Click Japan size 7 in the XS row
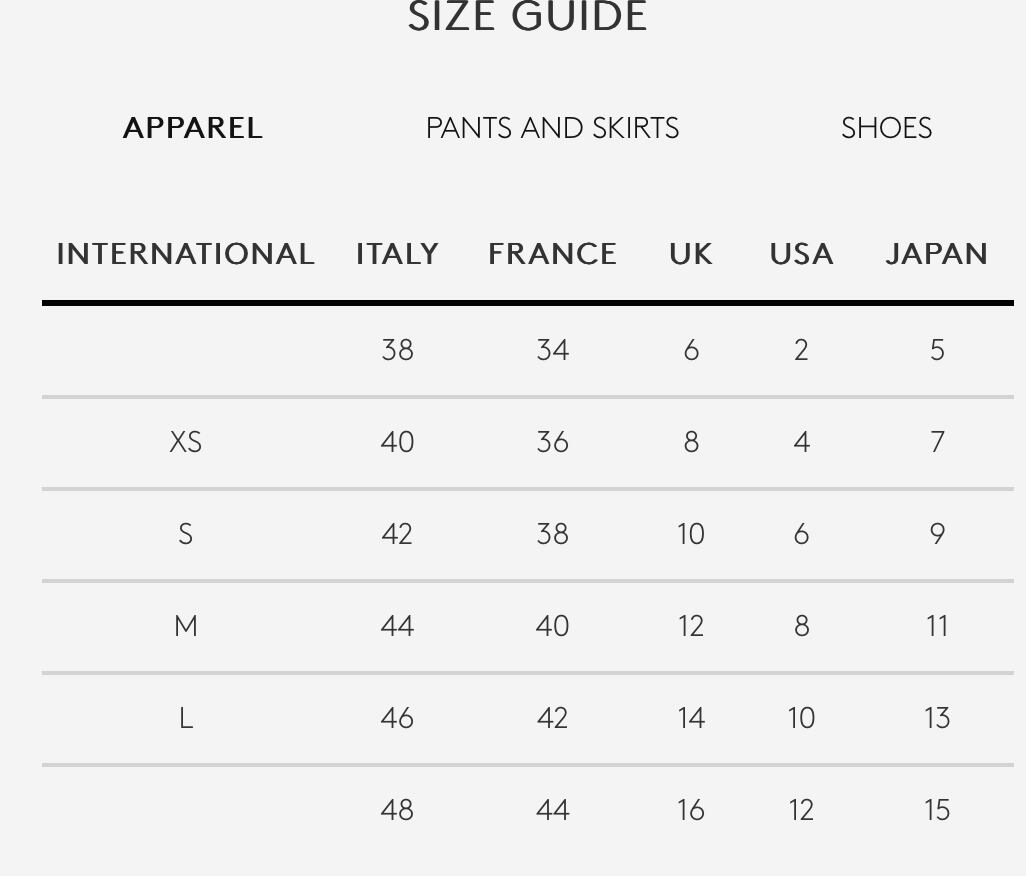The height and width of the screenshot is (876, 1026). coord(937,442)
